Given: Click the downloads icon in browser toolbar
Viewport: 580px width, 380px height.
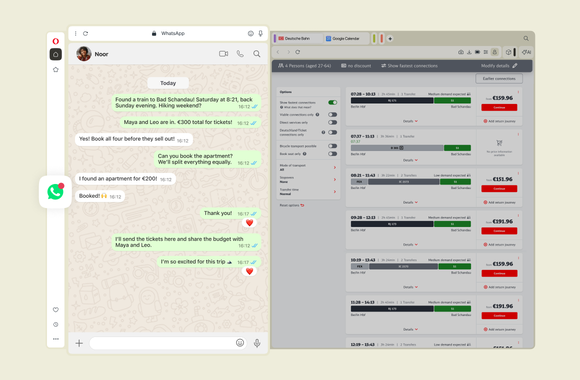Looking at the screenshot, I should [469, 52].
